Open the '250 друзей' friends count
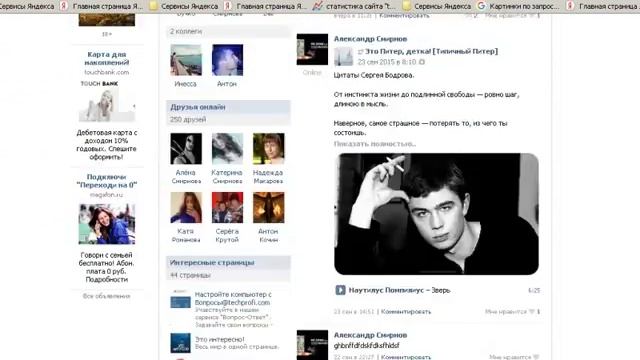The width and height of the screenshot is (640, 360). click(x=188, y=120)
